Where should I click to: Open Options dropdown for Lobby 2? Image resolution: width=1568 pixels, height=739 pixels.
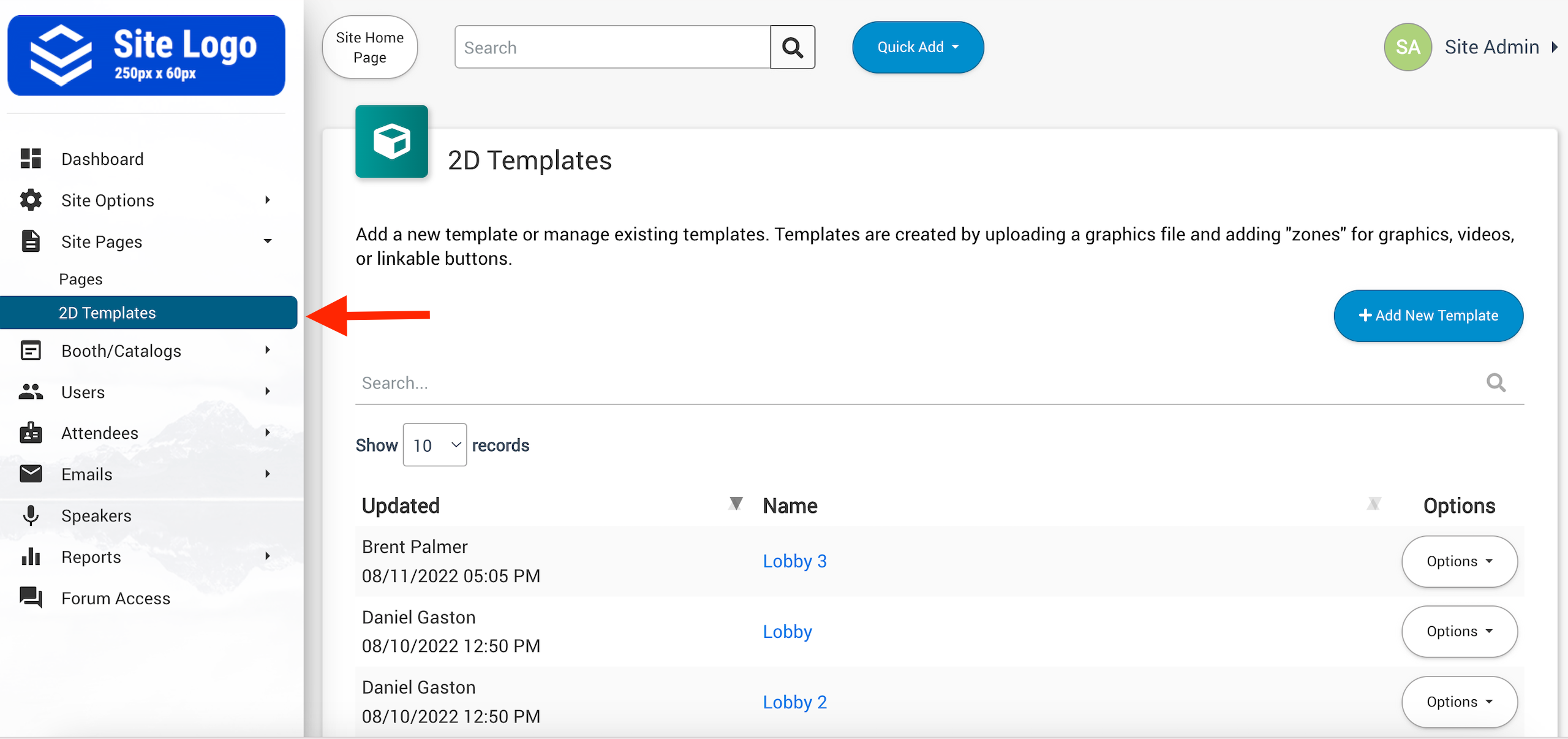pos(1460,702)
